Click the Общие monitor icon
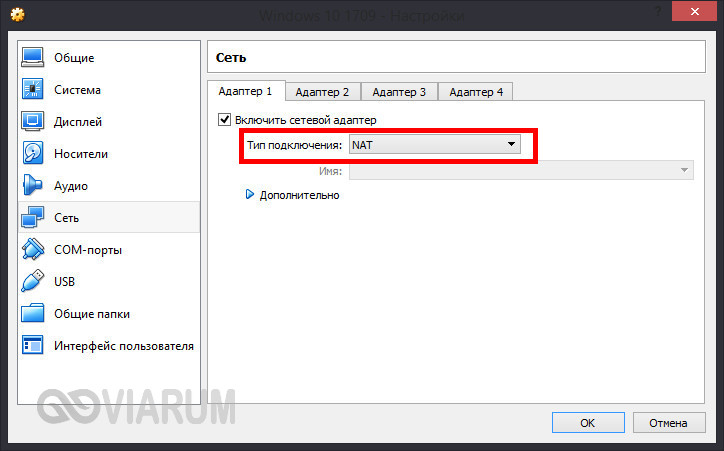 (32, 57)
